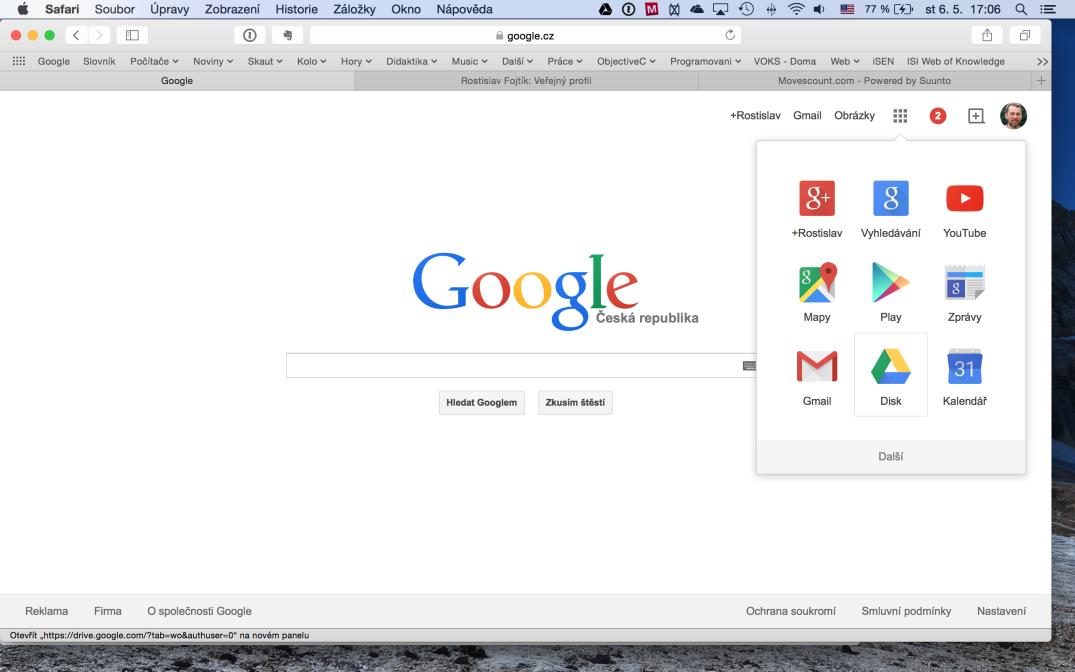Open Obrázky link in header

tap(854, 116)
